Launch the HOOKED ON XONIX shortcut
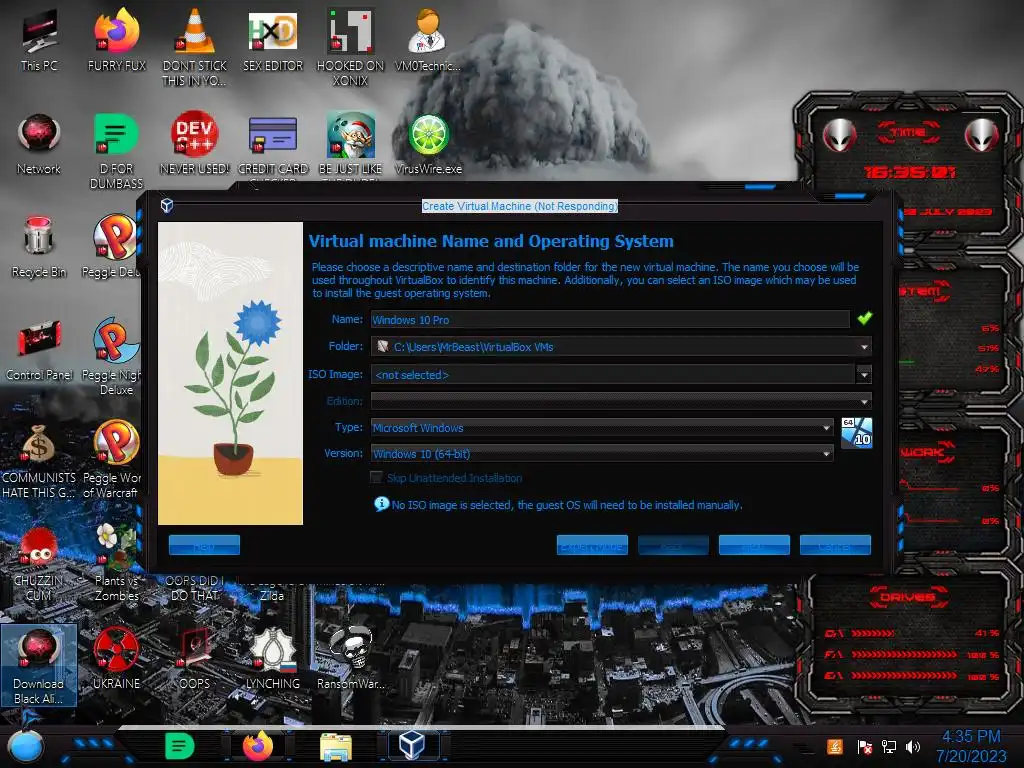Screen dimensions: 1024x768 pyautogui.click(x=351, y=46)
